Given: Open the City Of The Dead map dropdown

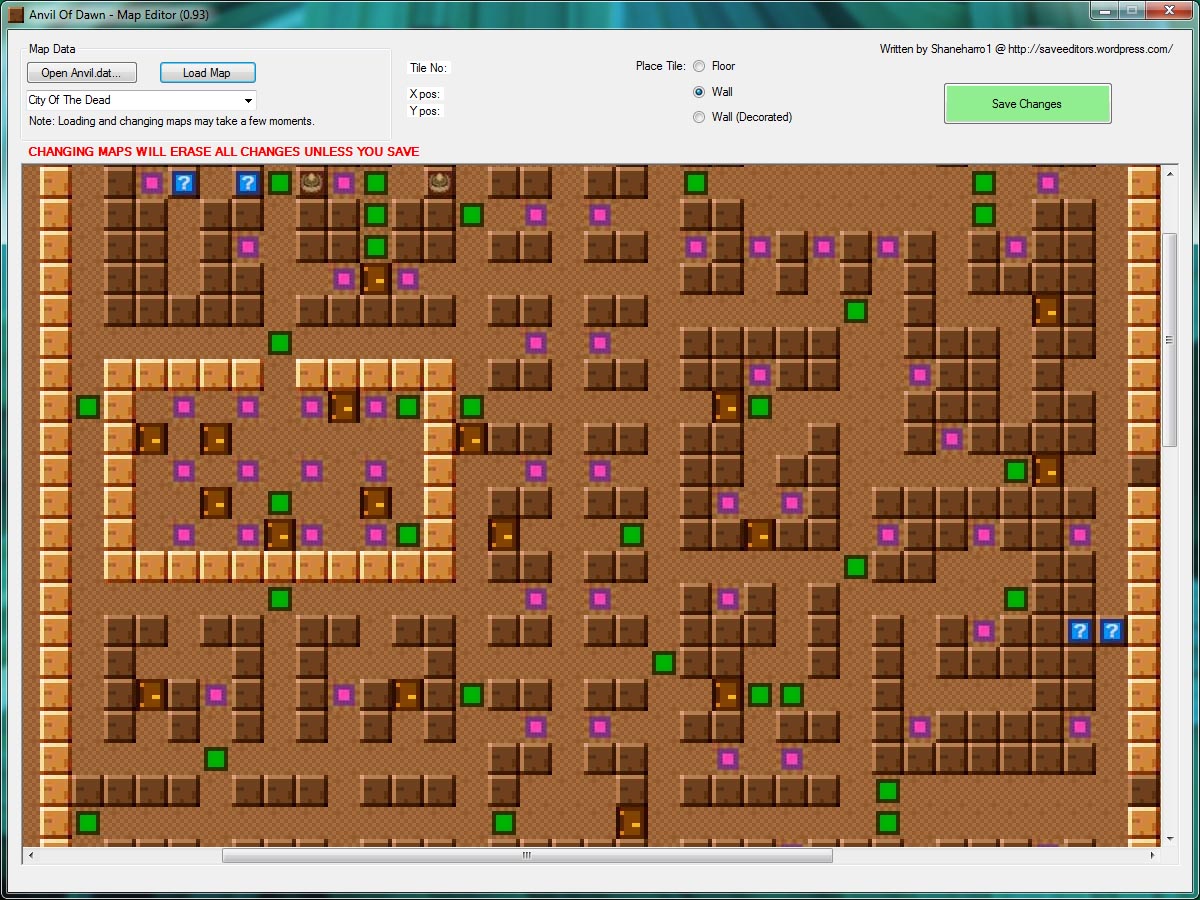Looking at the screenshot, I should (x=141, y=100).
